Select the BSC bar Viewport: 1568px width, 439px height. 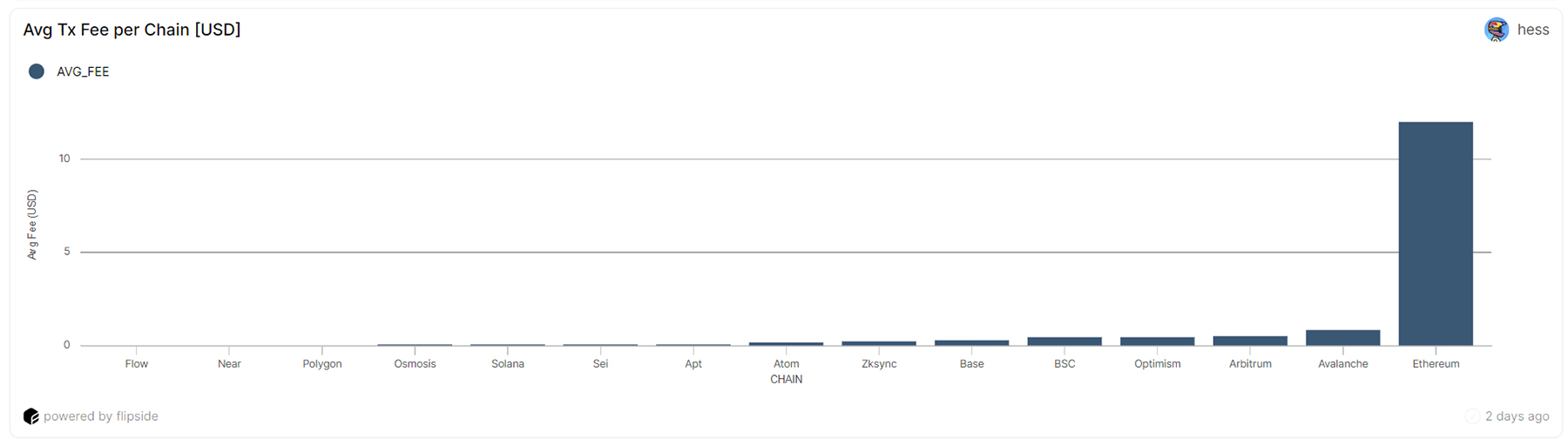1064,341
